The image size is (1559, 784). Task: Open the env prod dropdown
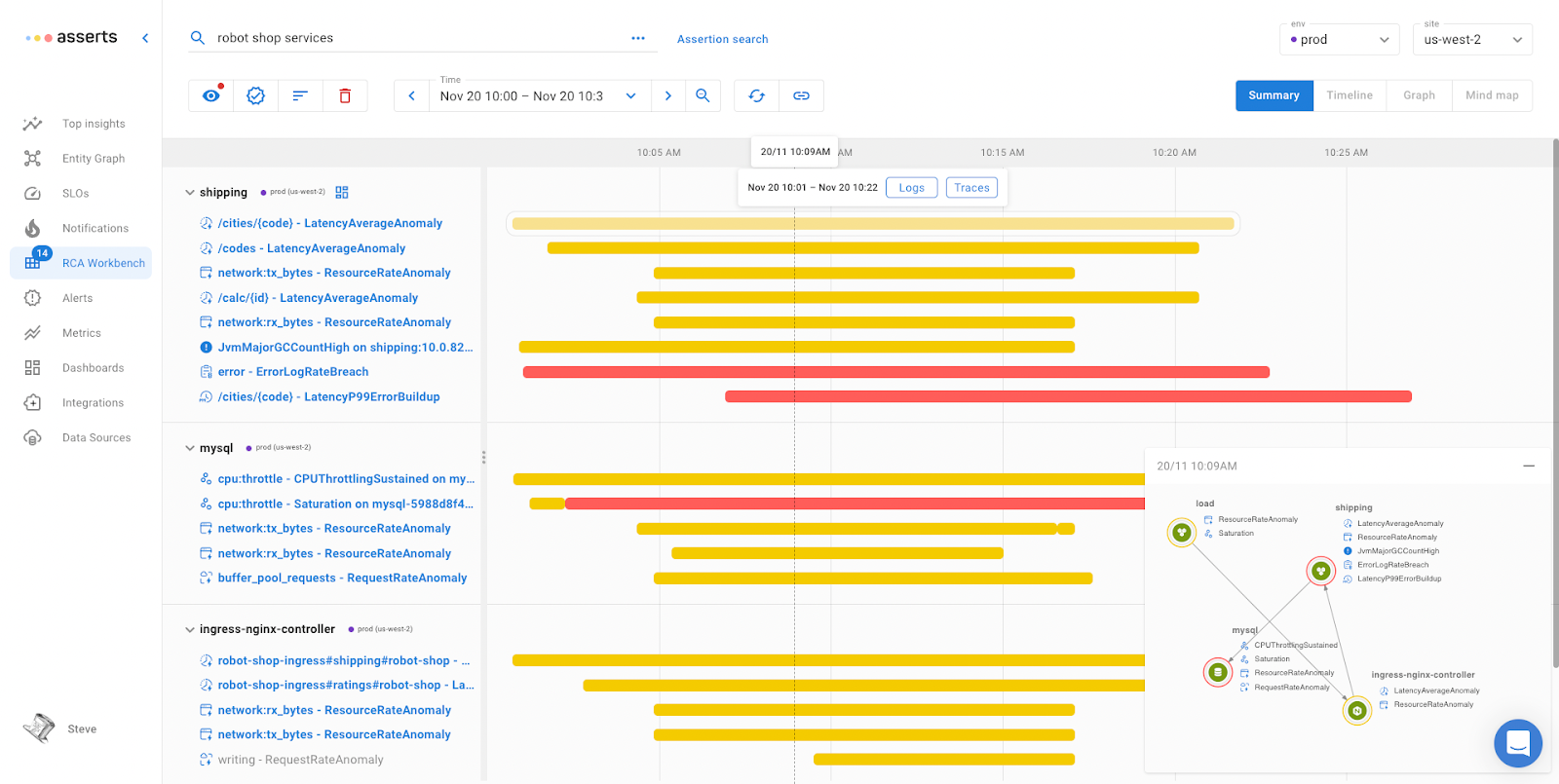pyautogui.click(x=1341, y=40)
